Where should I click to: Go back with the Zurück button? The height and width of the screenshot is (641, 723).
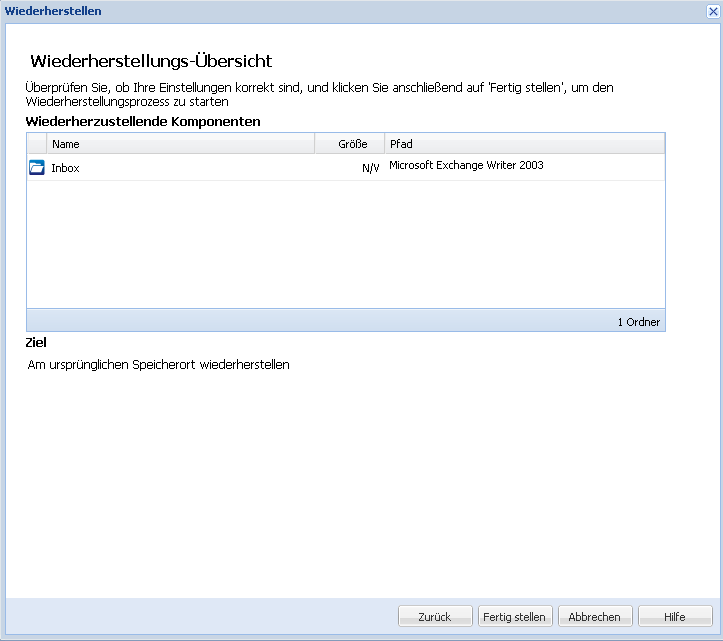(435, 617)
